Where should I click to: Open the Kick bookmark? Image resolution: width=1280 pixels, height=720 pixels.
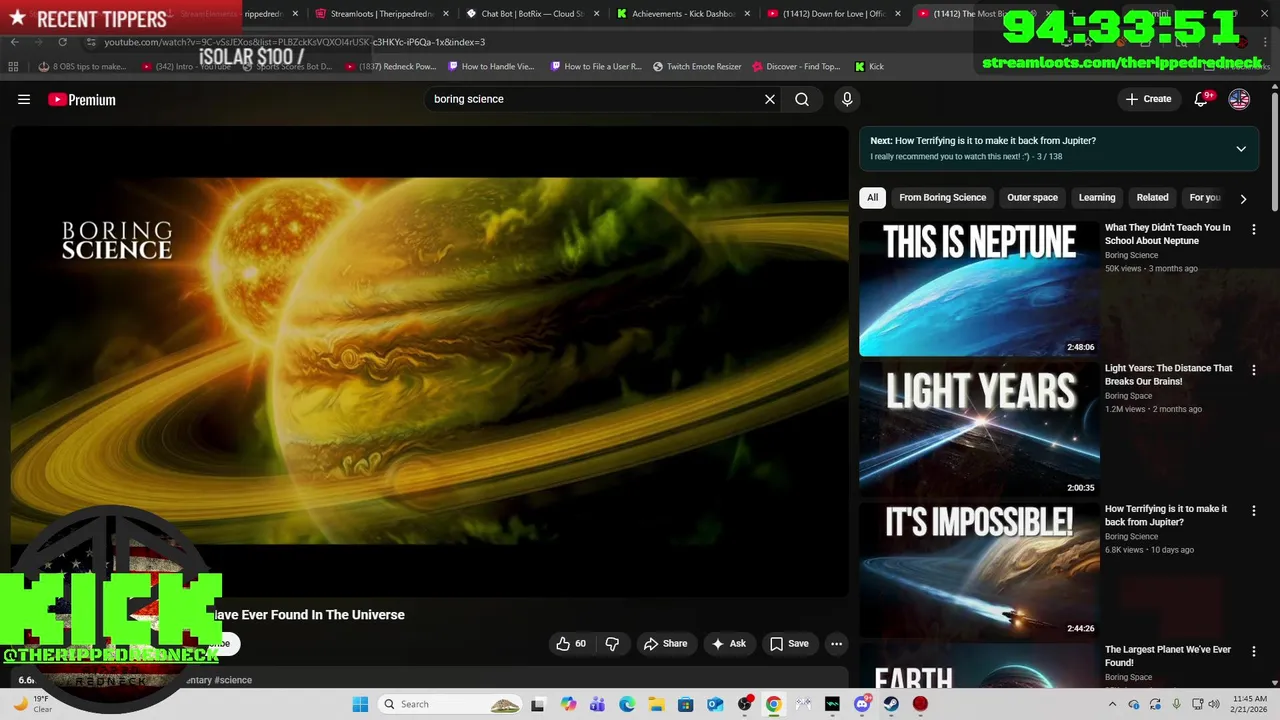[x=869, y=66]
